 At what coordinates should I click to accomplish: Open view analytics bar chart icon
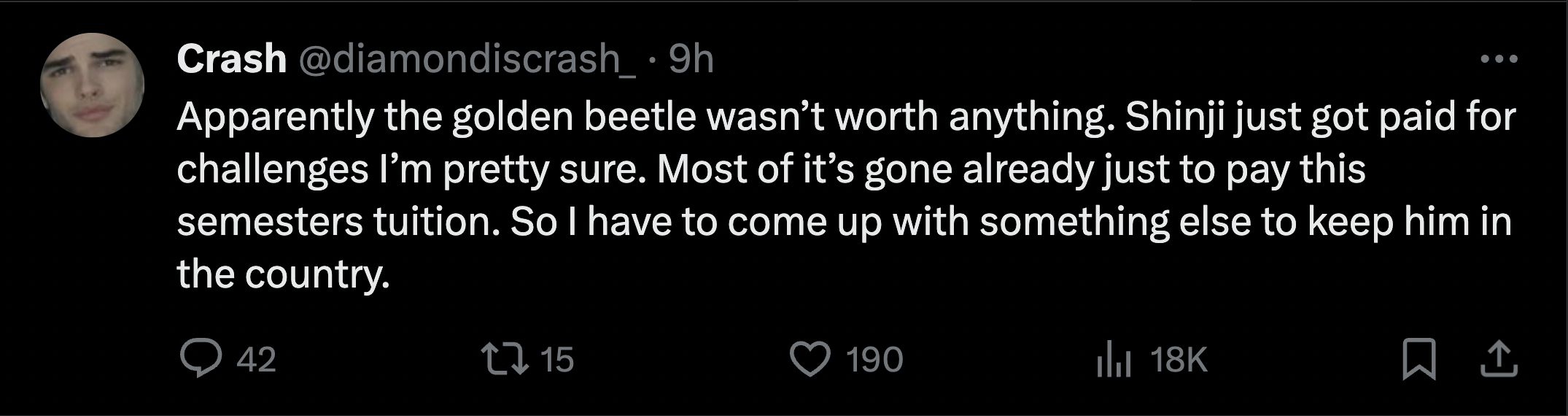1114,361
